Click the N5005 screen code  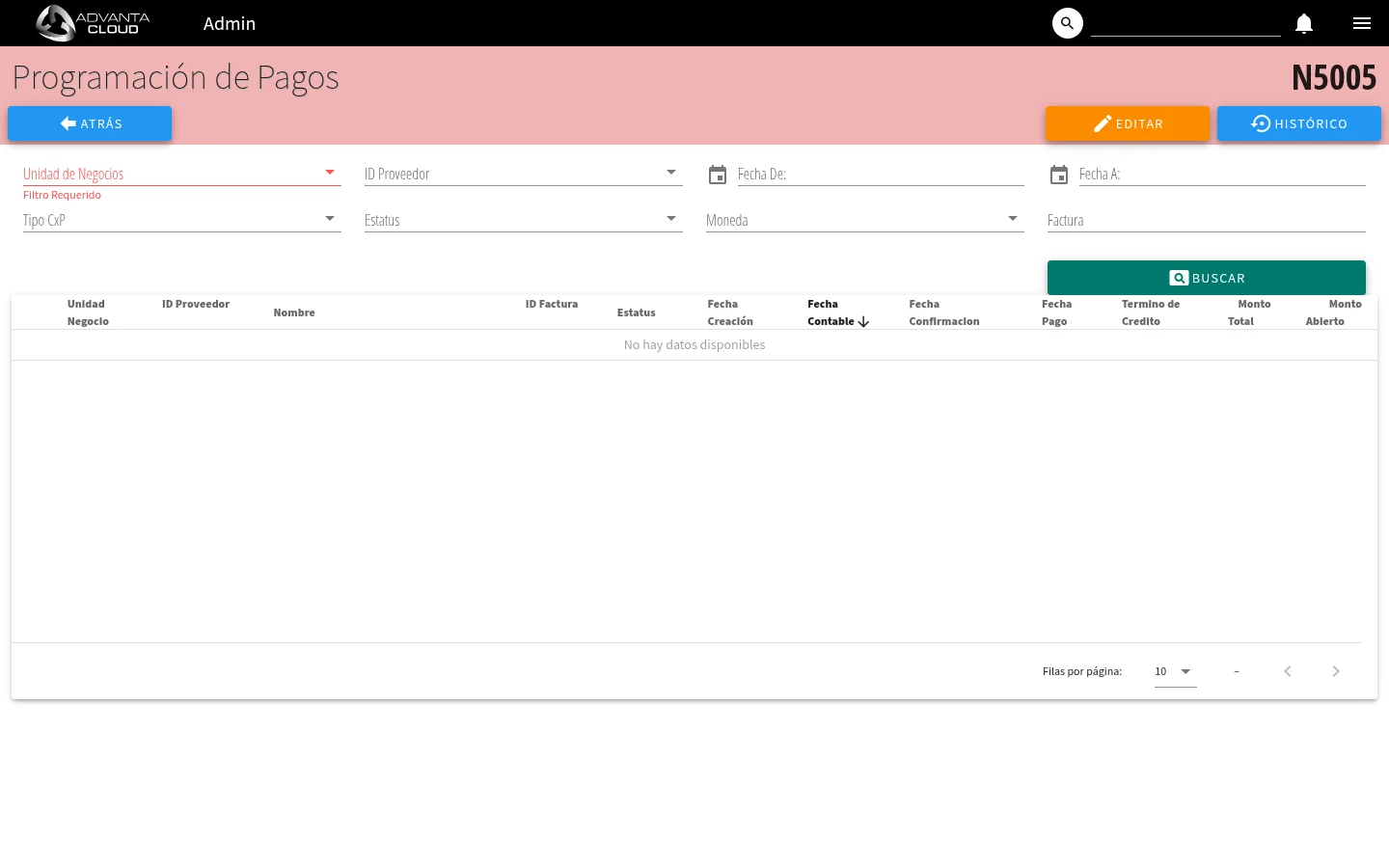tap(1334, 77)
